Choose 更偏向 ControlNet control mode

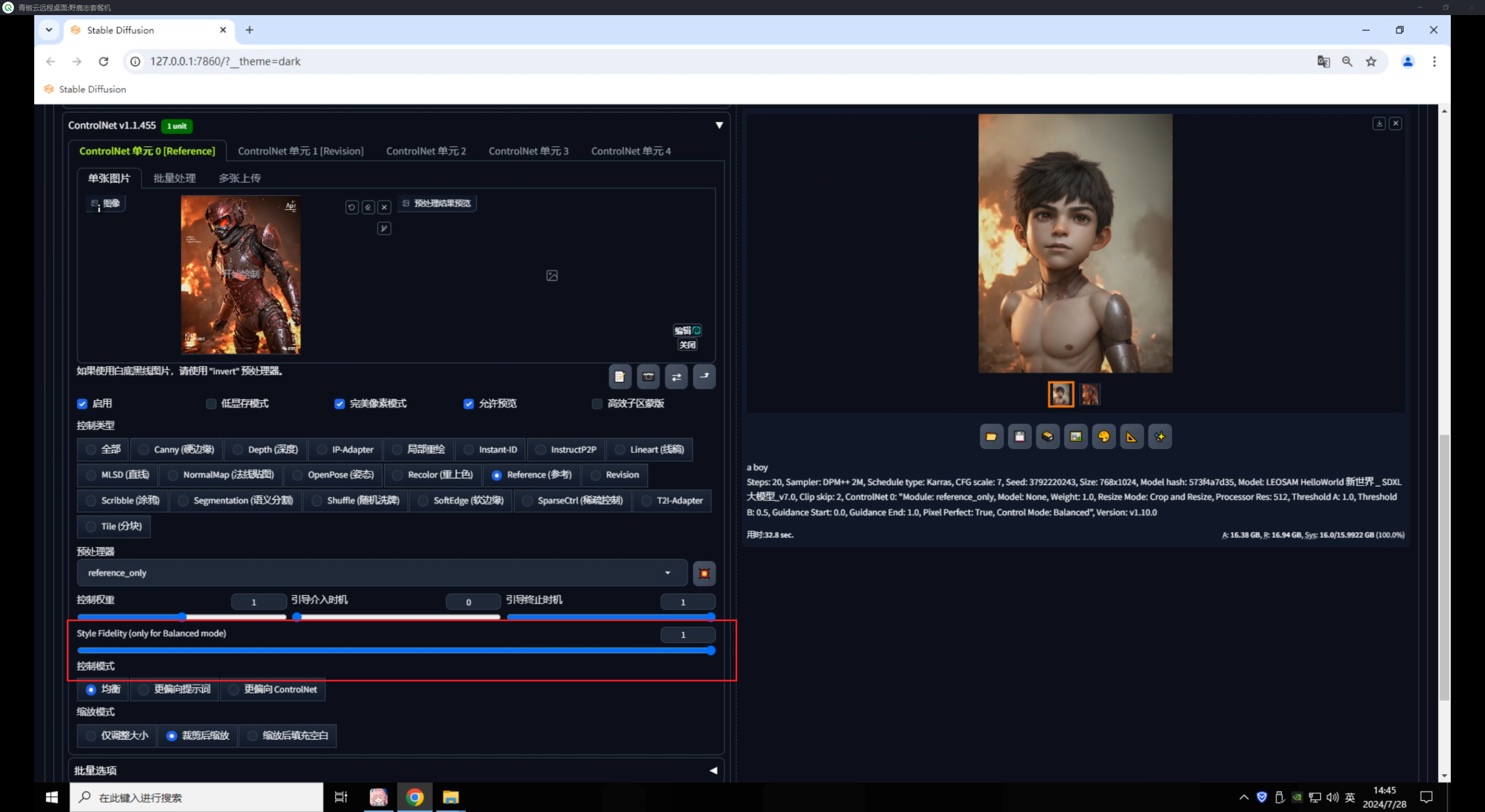coord(273,689)
